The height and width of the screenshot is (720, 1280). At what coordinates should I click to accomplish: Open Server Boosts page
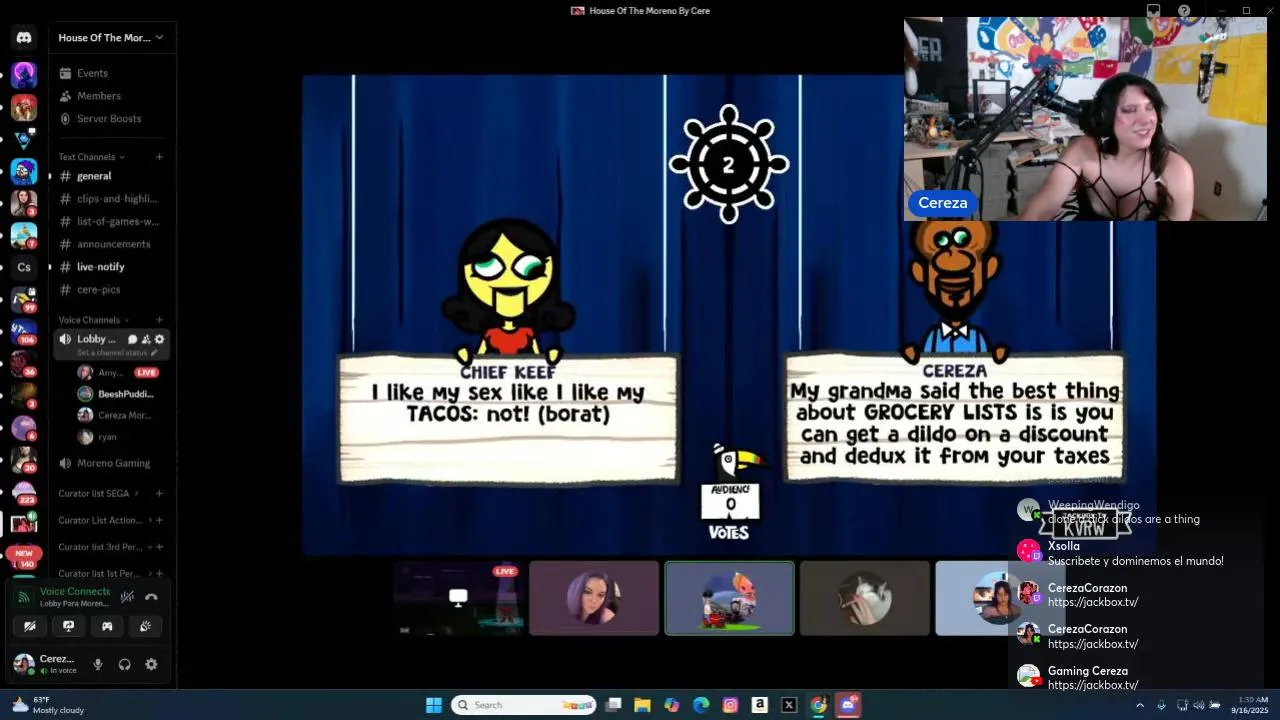point(110,118)
